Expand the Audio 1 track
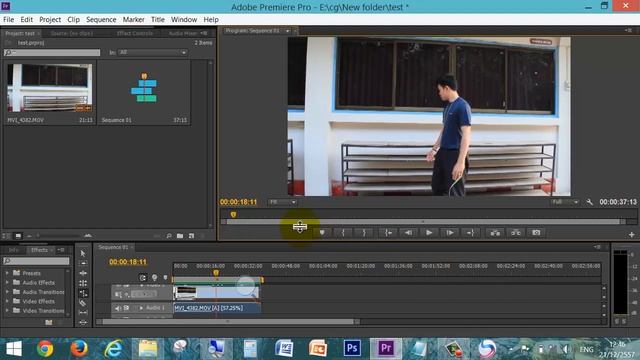The image size is (640, 360). (x=141, y=308)
